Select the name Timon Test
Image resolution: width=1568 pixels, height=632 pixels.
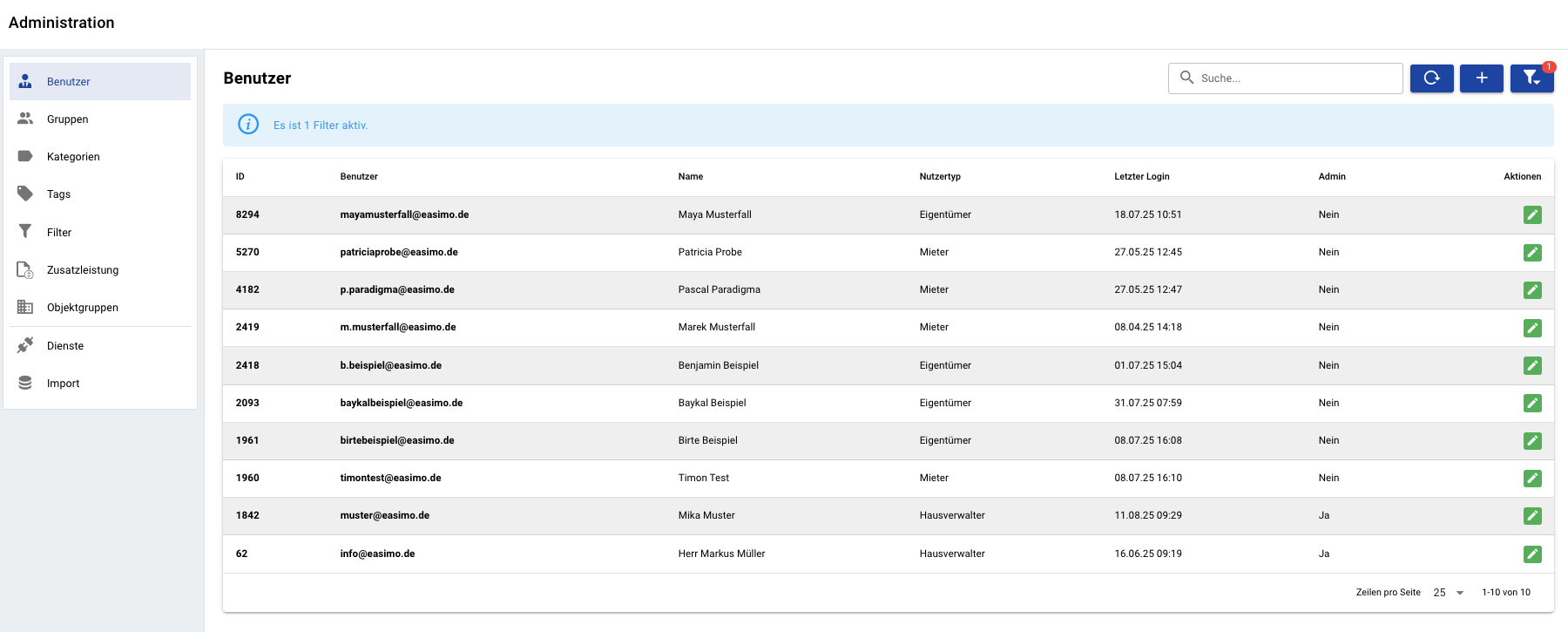[704, 478]
